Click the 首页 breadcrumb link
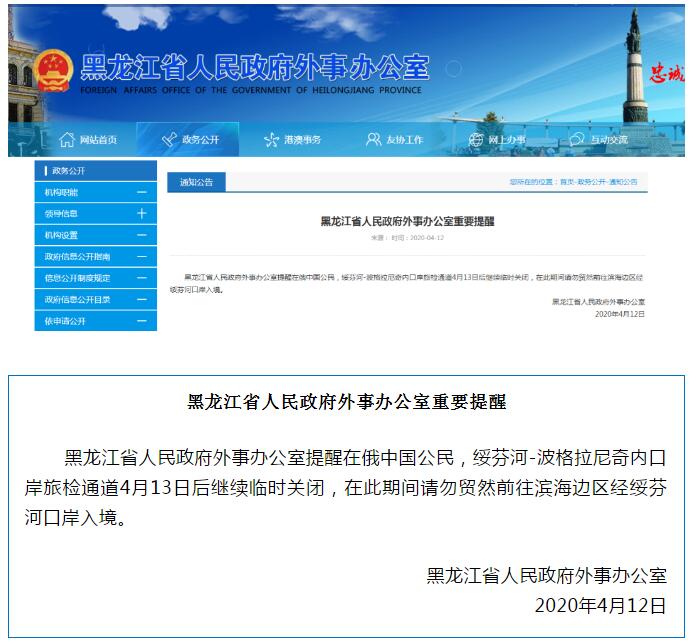Image resolution: width=692 pixels, height=641 pixels. click(x=566, y=182)
